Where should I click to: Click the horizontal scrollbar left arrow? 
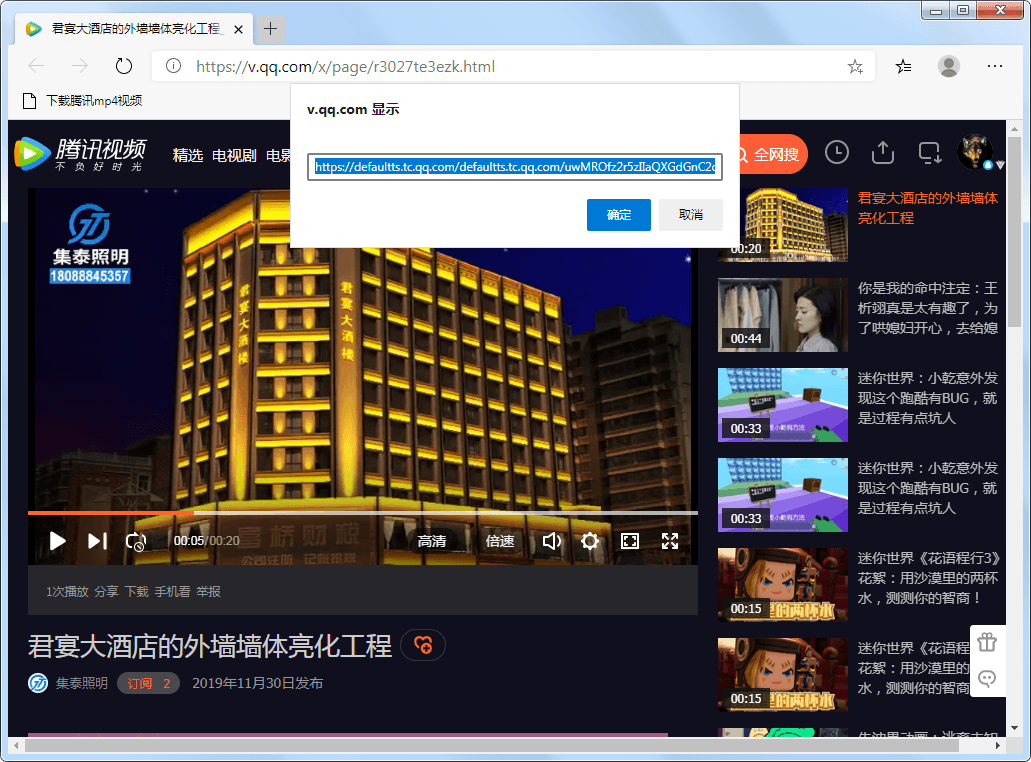(17, 746)
